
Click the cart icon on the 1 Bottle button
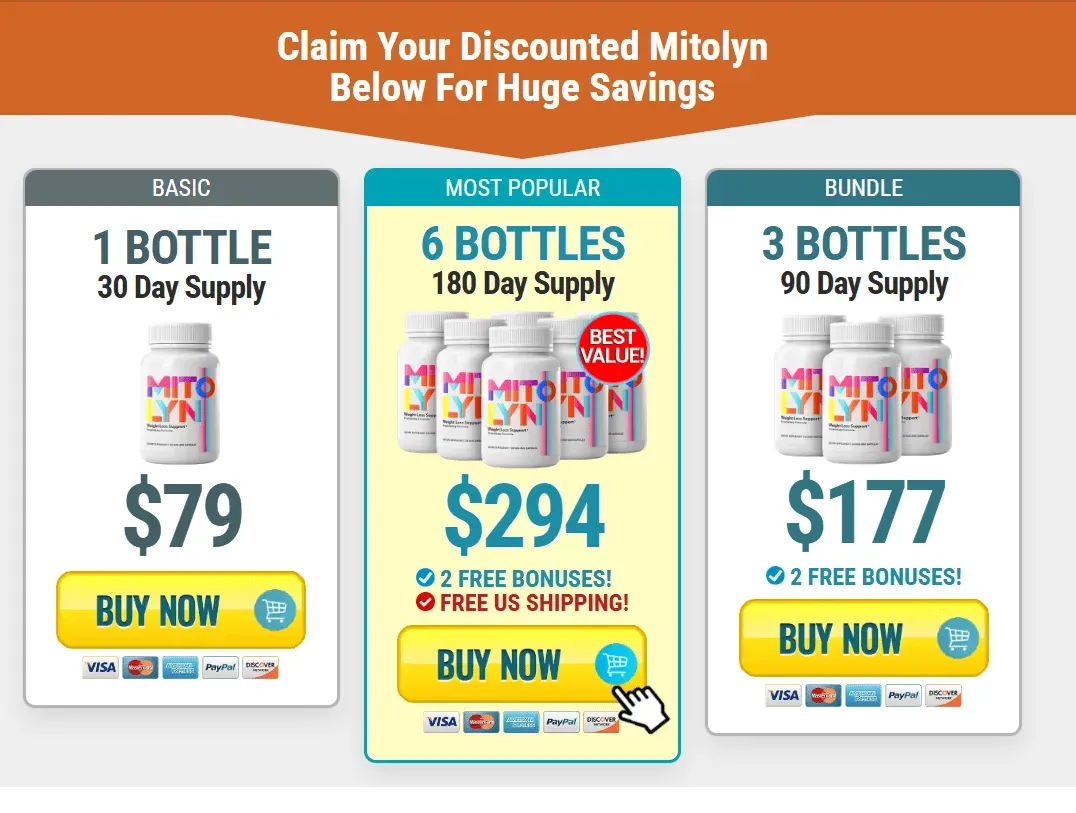click(x=274, y=609)
